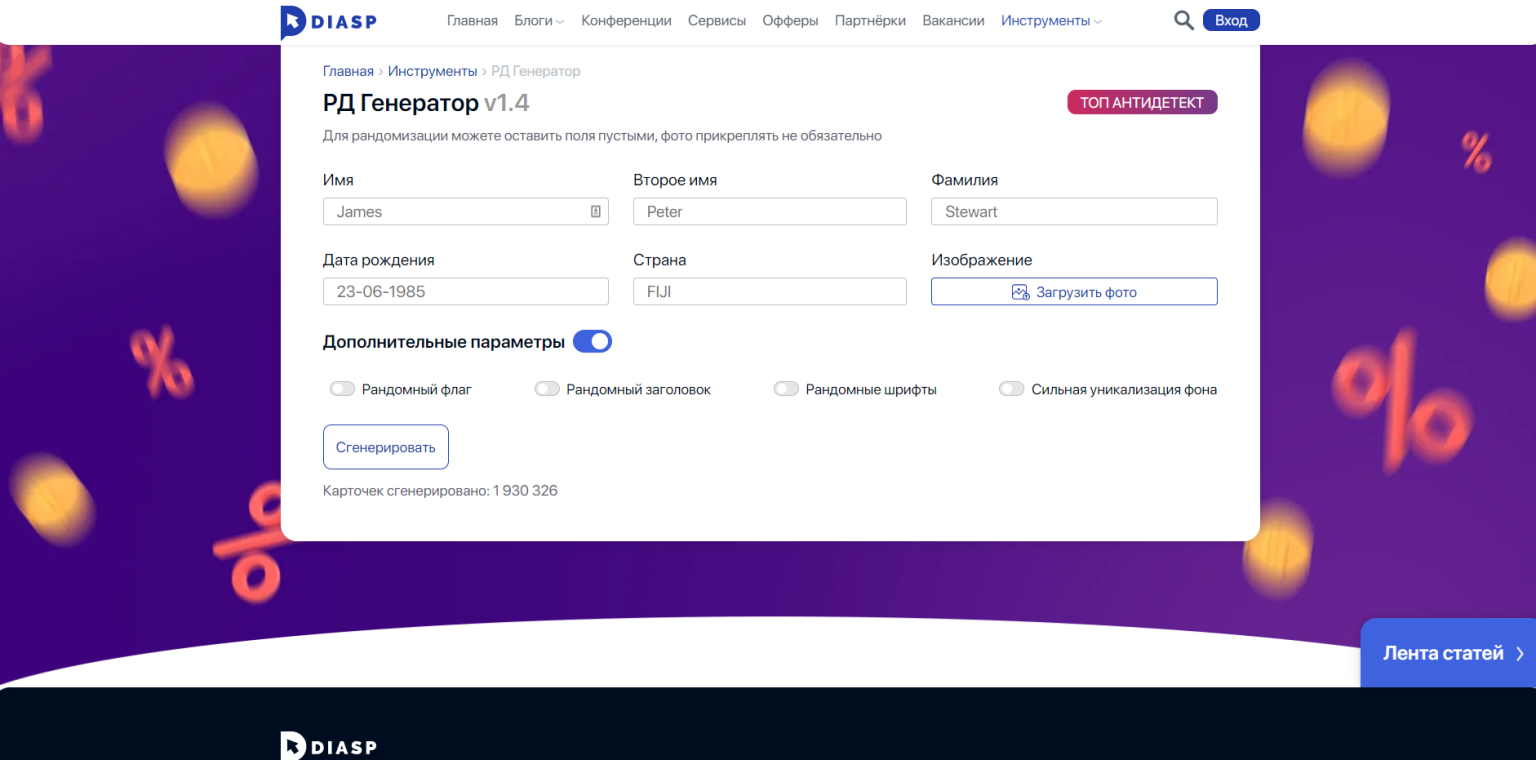Viewport: 1536px width, 760px height.
Task: Open Вакансии menu item
Action: coord(953,21)
